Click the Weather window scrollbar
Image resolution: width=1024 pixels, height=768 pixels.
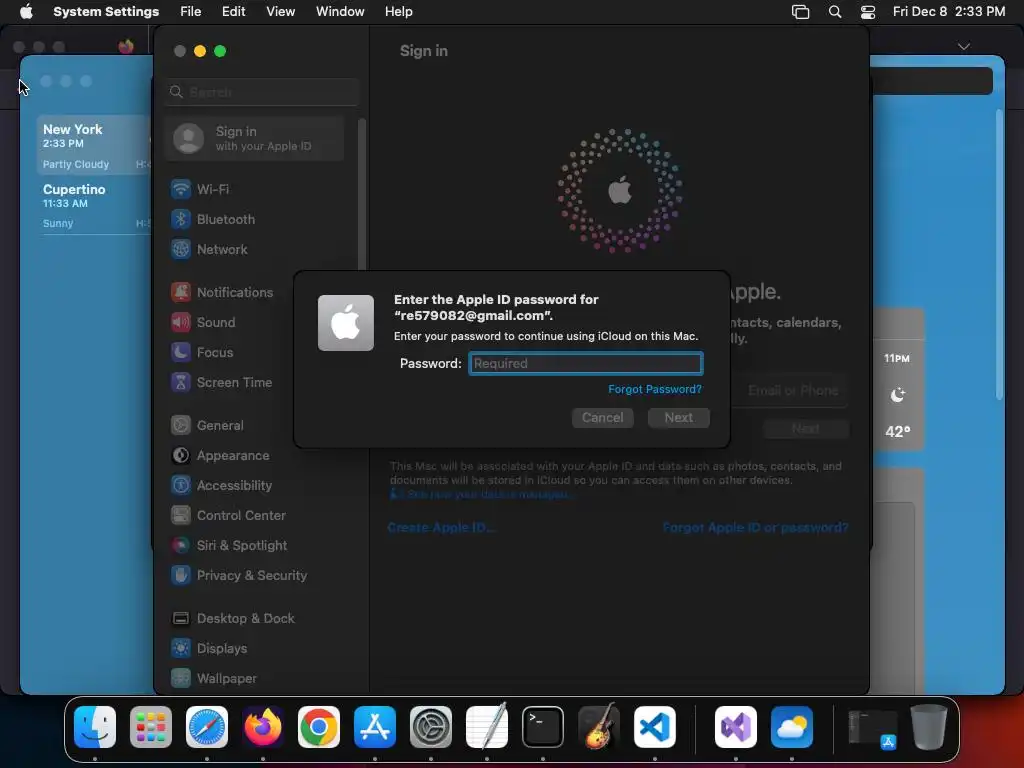[999, 255]
